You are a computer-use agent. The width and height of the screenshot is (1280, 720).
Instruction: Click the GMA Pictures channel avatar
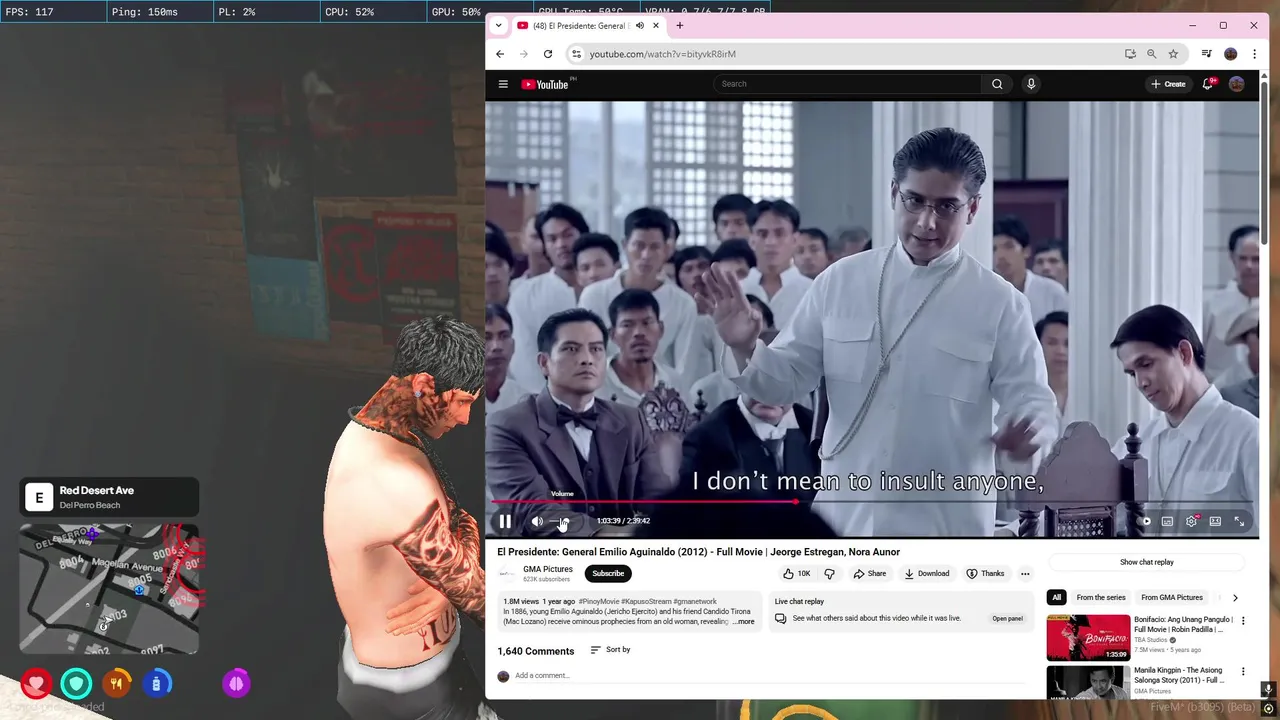[x=507, y=574]
